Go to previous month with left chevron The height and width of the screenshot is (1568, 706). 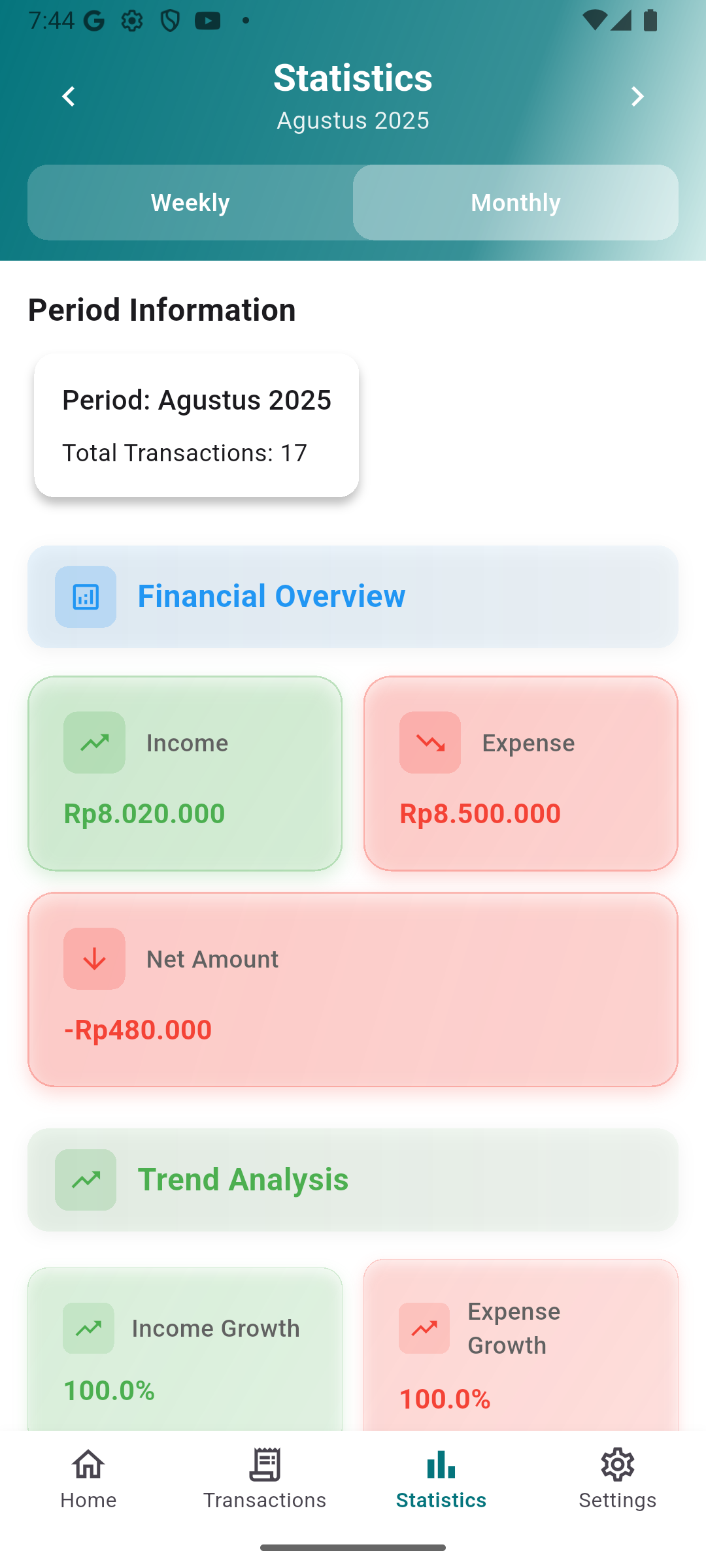[x=69, y=97]
